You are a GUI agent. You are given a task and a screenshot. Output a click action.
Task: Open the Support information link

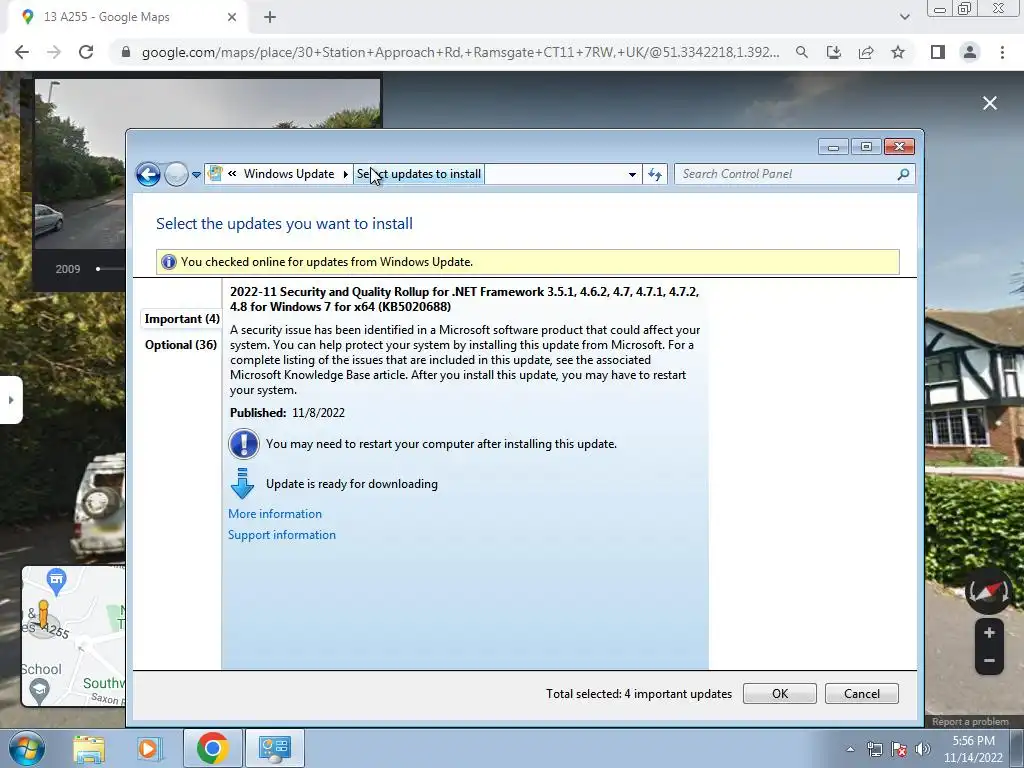[x=281, y=535]
